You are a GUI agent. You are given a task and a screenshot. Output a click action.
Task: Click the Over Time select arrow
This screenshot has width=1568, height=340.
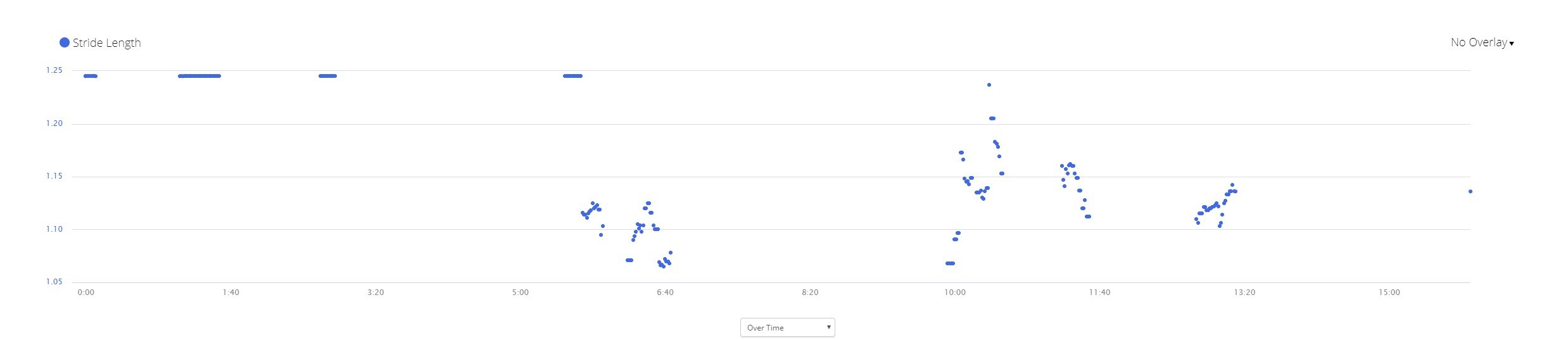(x=828, y=327)
